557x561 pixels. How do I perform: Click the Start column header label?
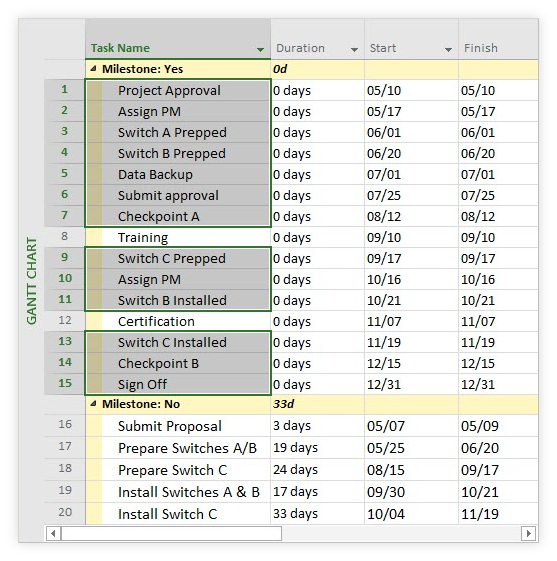click(383, 48)
